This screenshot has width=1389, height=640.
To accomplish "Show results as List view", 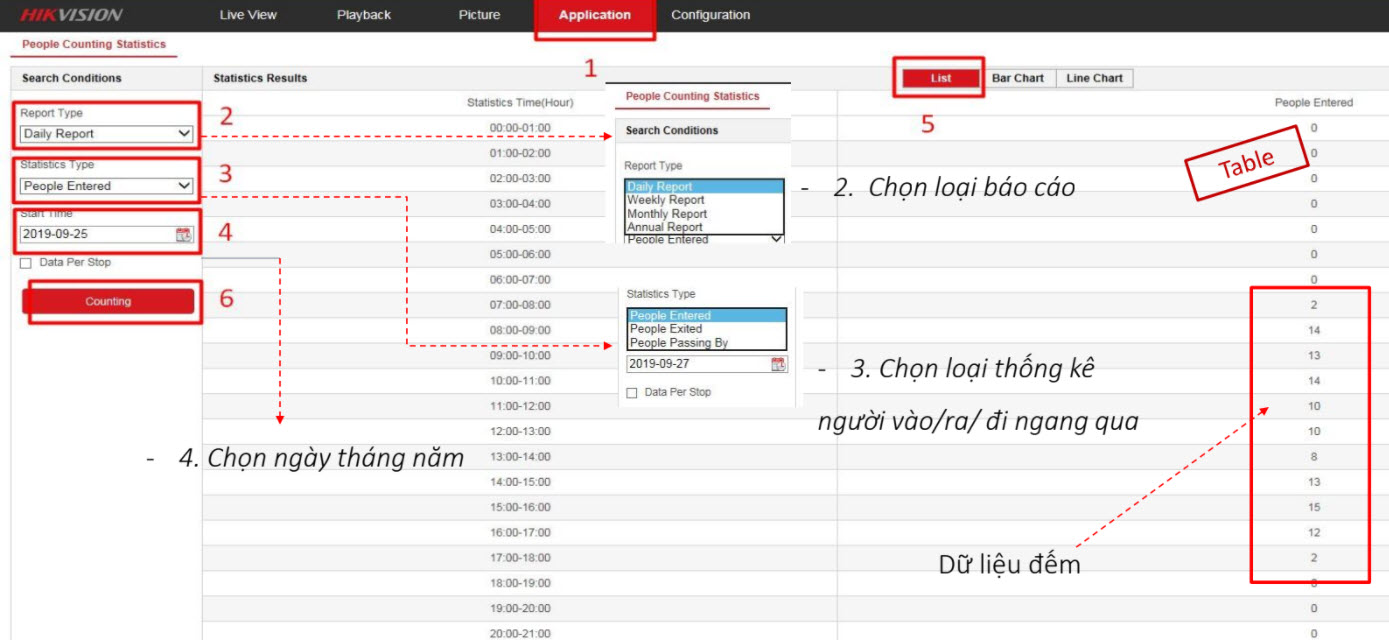I will [940, 78].
